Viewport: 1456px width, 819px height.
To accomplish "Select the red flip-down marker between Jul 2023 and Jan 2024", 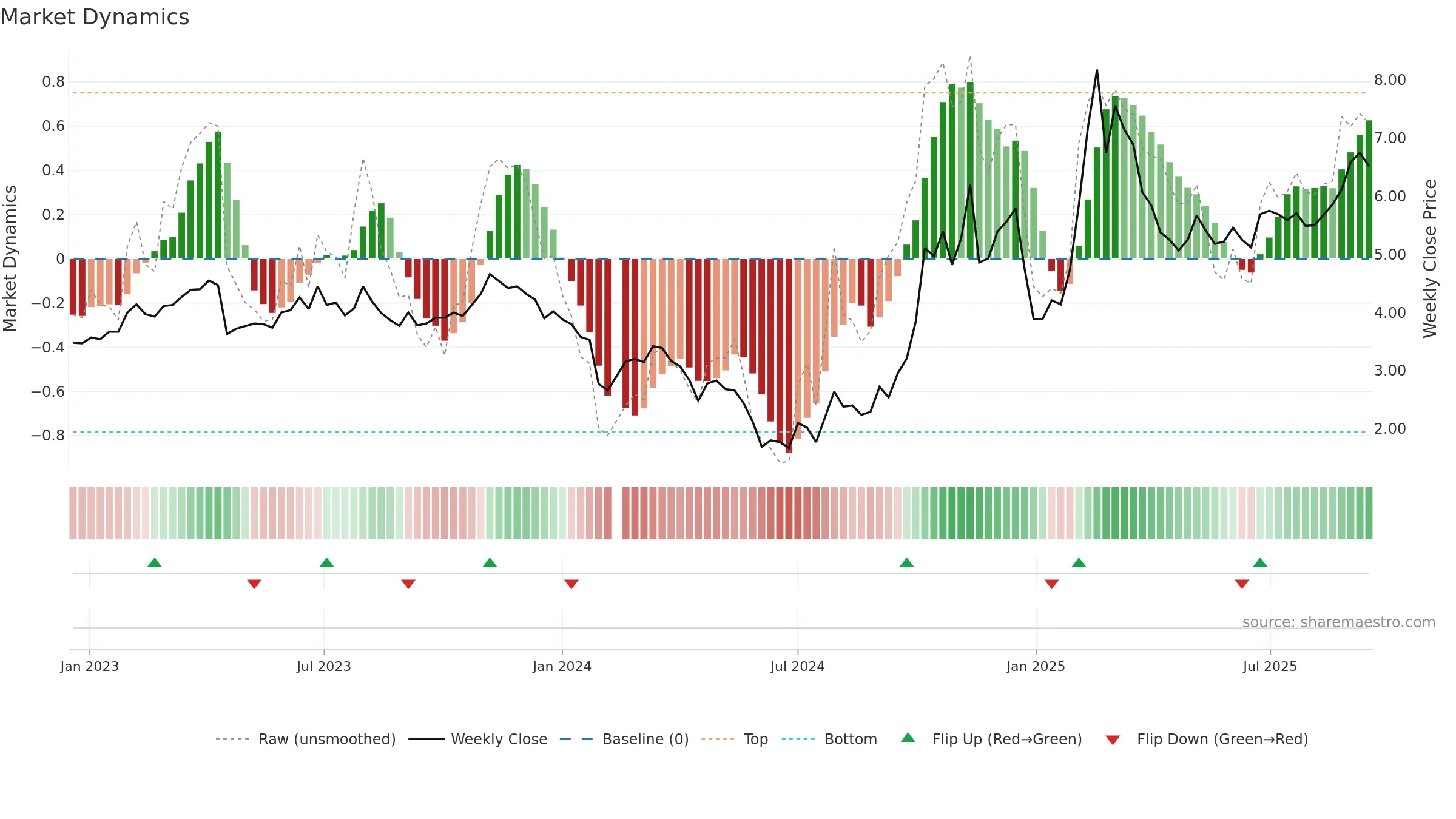I will click(x=408, y=584).
